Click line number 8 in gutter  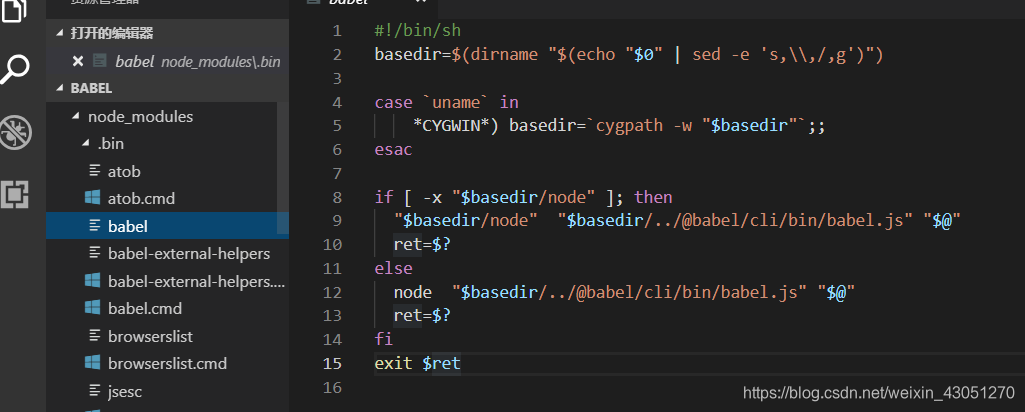tap(337, 197)
